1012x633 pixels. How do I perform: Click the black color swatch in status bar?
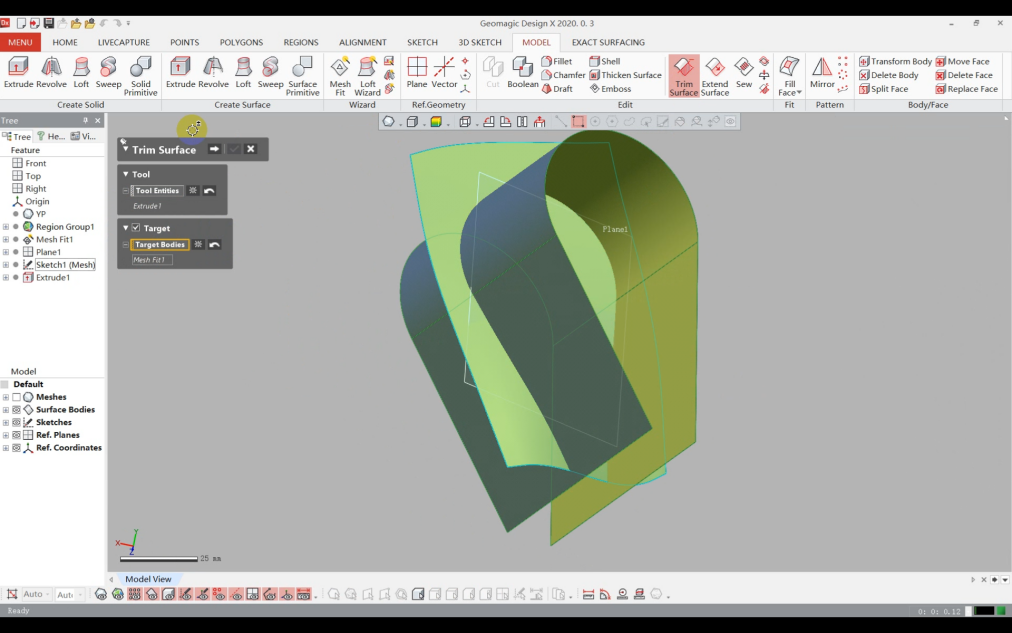pos(985,611)
